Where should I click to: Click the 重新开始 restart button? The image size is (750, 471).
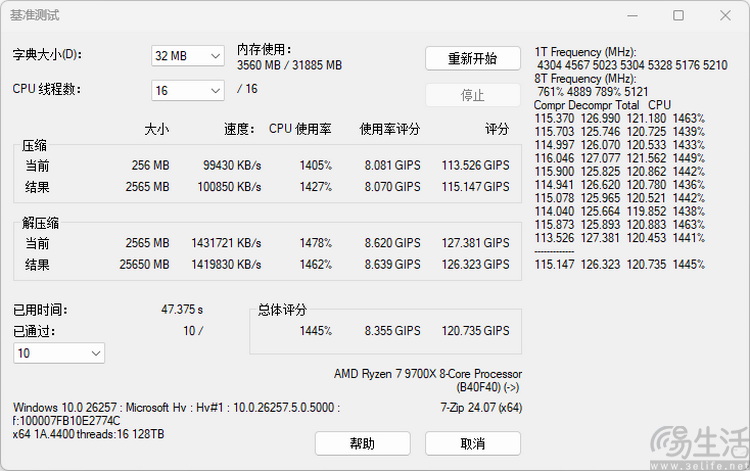pos(473,58)
